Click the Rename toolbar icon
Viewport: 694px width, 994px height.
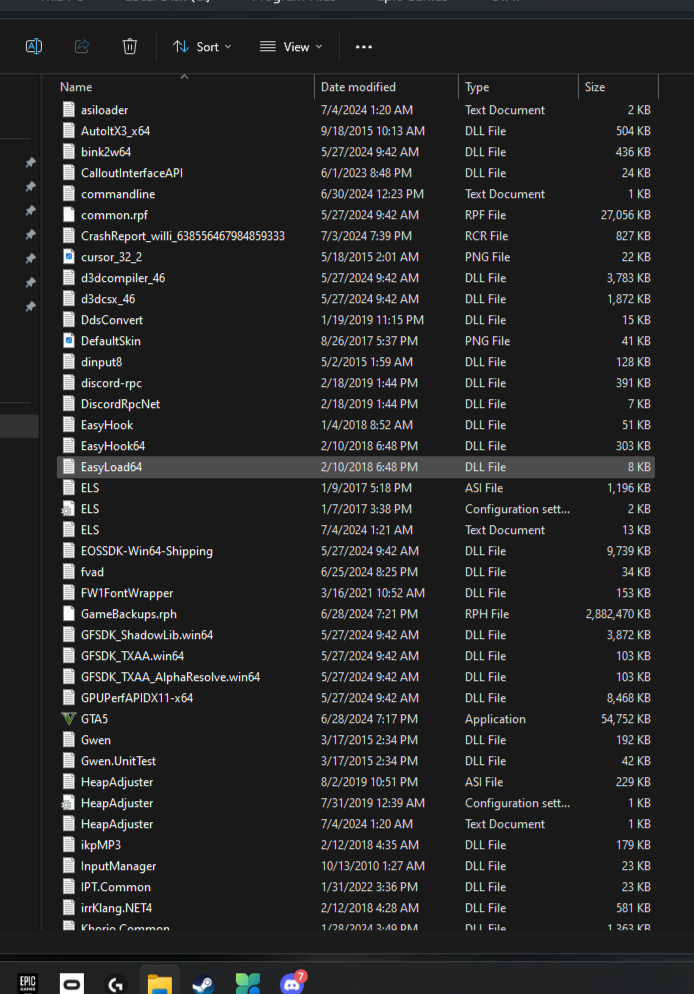coord(34,46)
